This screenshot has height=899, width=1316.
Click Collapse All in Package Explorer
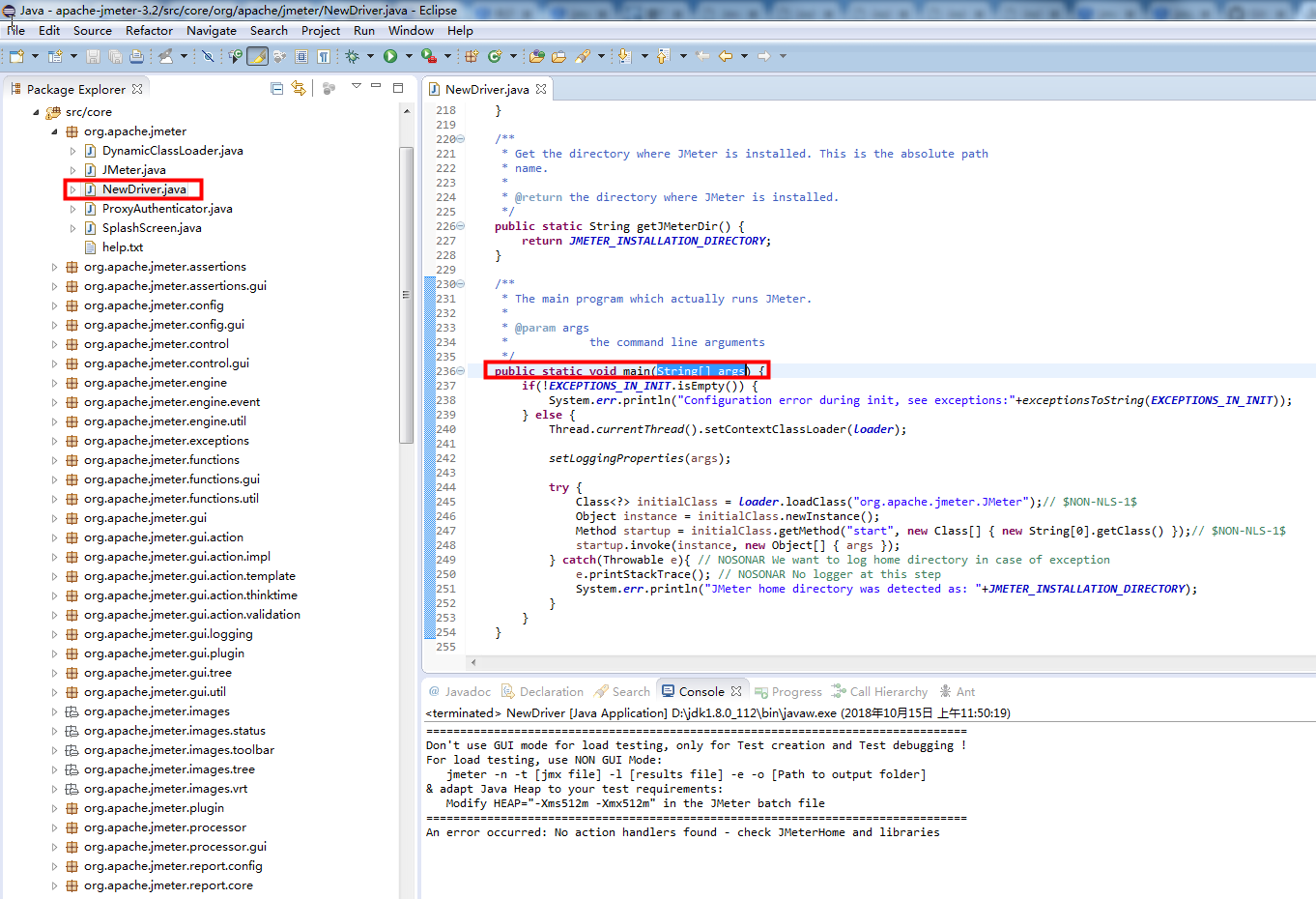point(276,89)
